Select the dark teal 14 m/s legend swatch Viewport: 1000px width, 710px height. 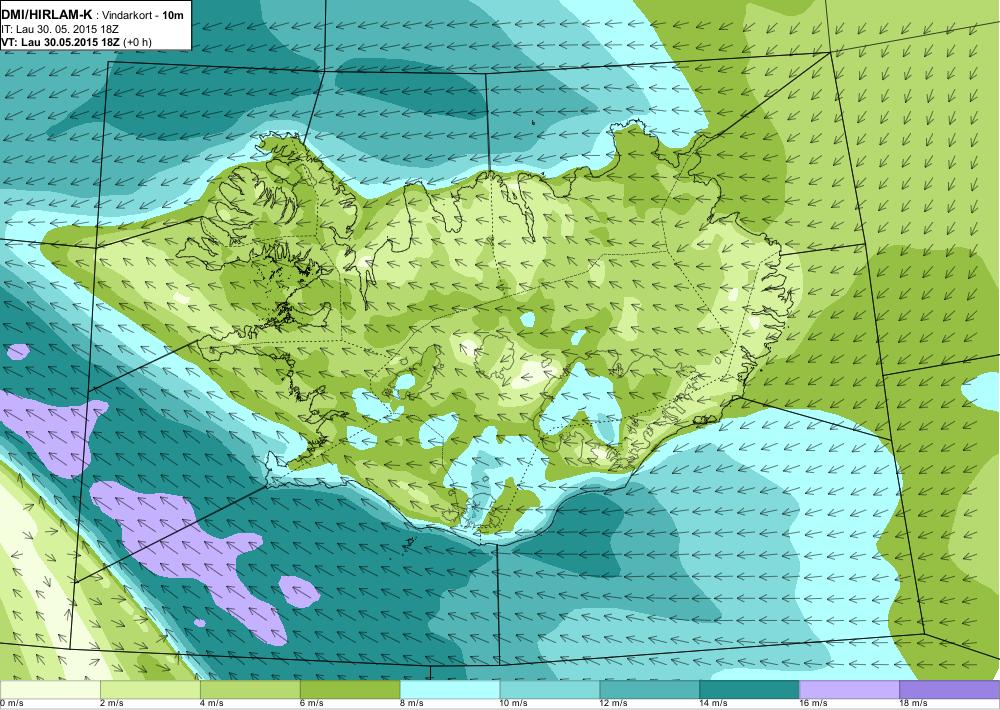[749, 690]
